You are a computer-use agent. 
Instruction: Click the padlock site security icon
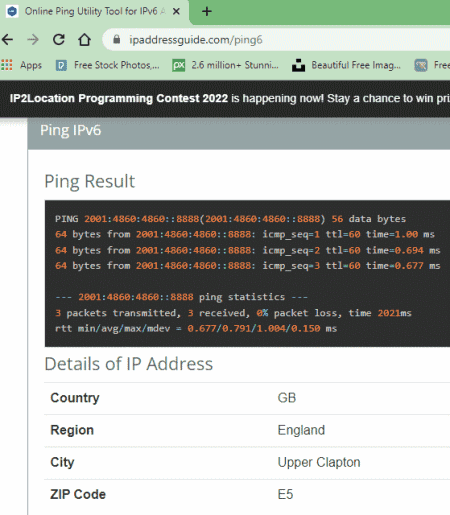pos(116,39)
